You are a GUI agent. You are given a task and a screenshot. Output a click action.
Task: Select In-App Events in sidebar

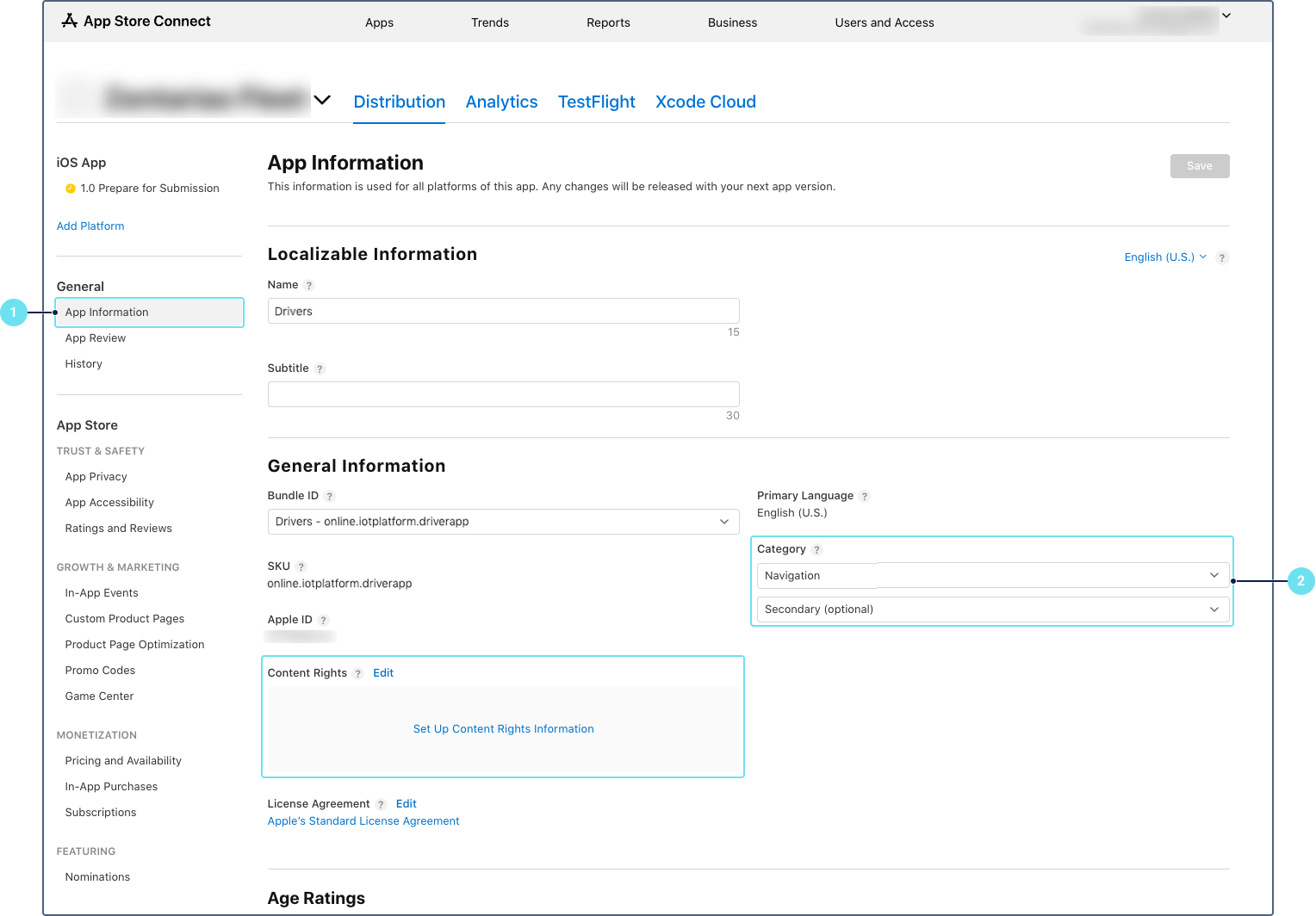[x=102, y=593]
